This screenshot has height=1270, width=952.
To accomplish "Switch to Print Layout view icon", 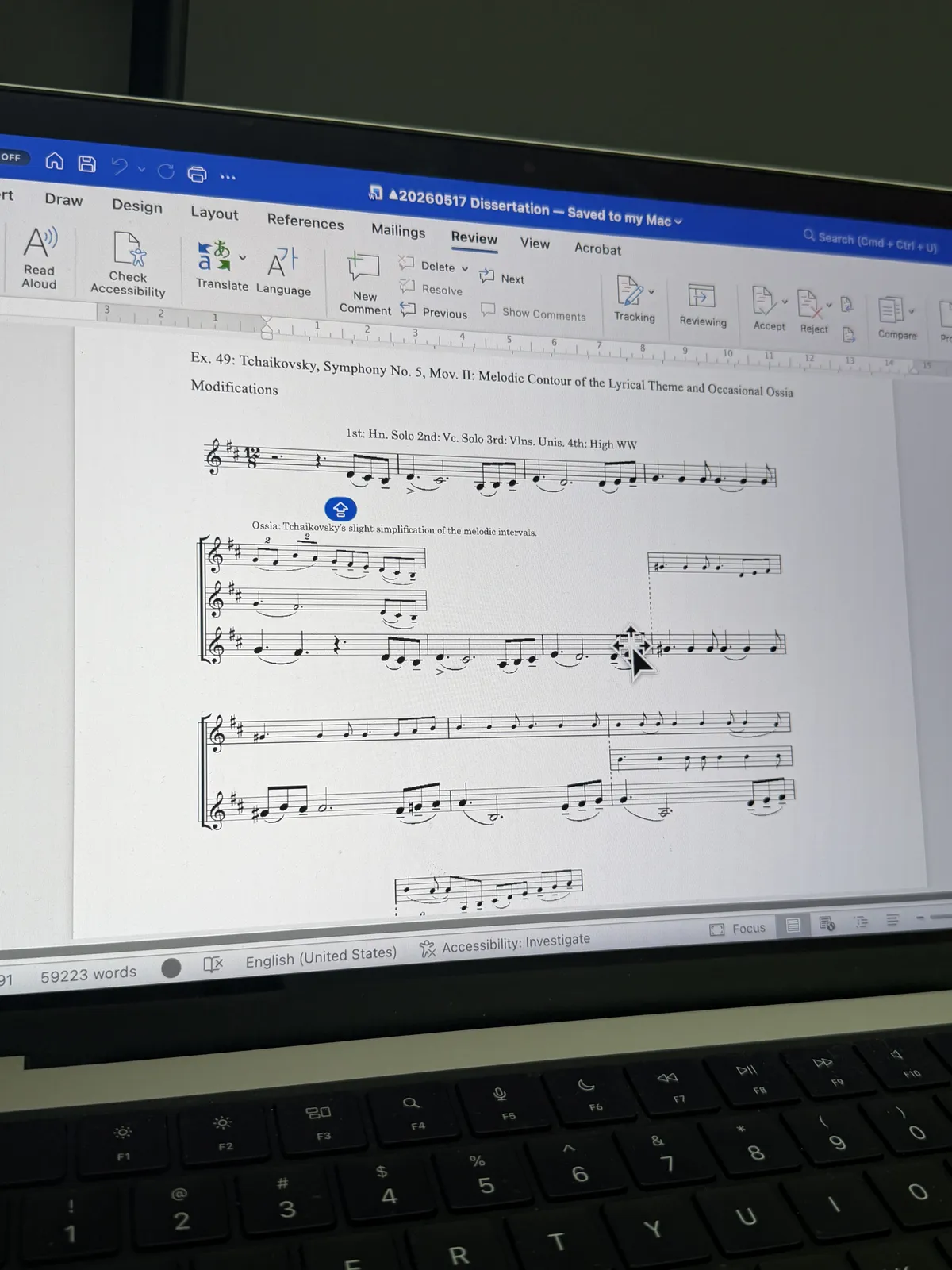I will point(793,925).
